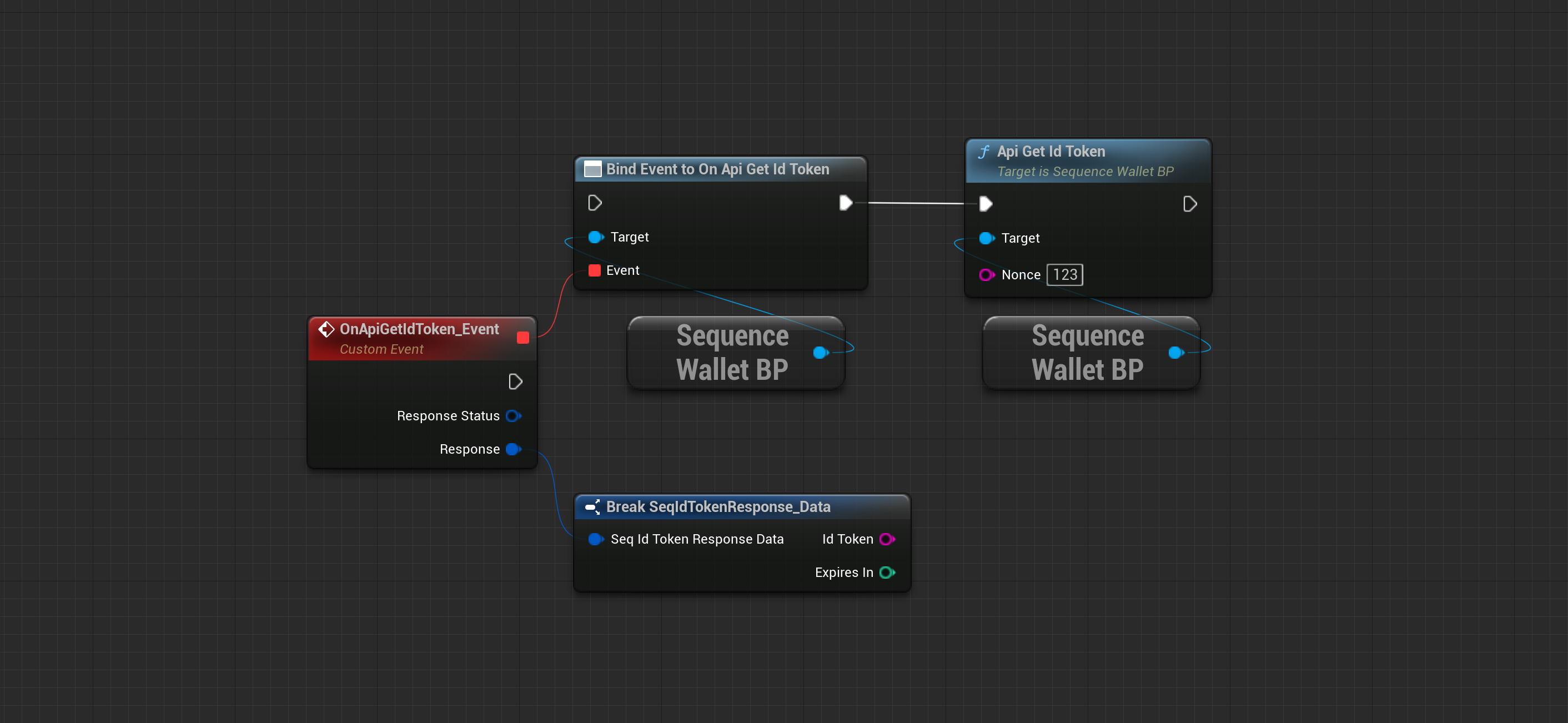
Task: Click the red Event delegate pin on Bind Event node
Action: point(595,270)
